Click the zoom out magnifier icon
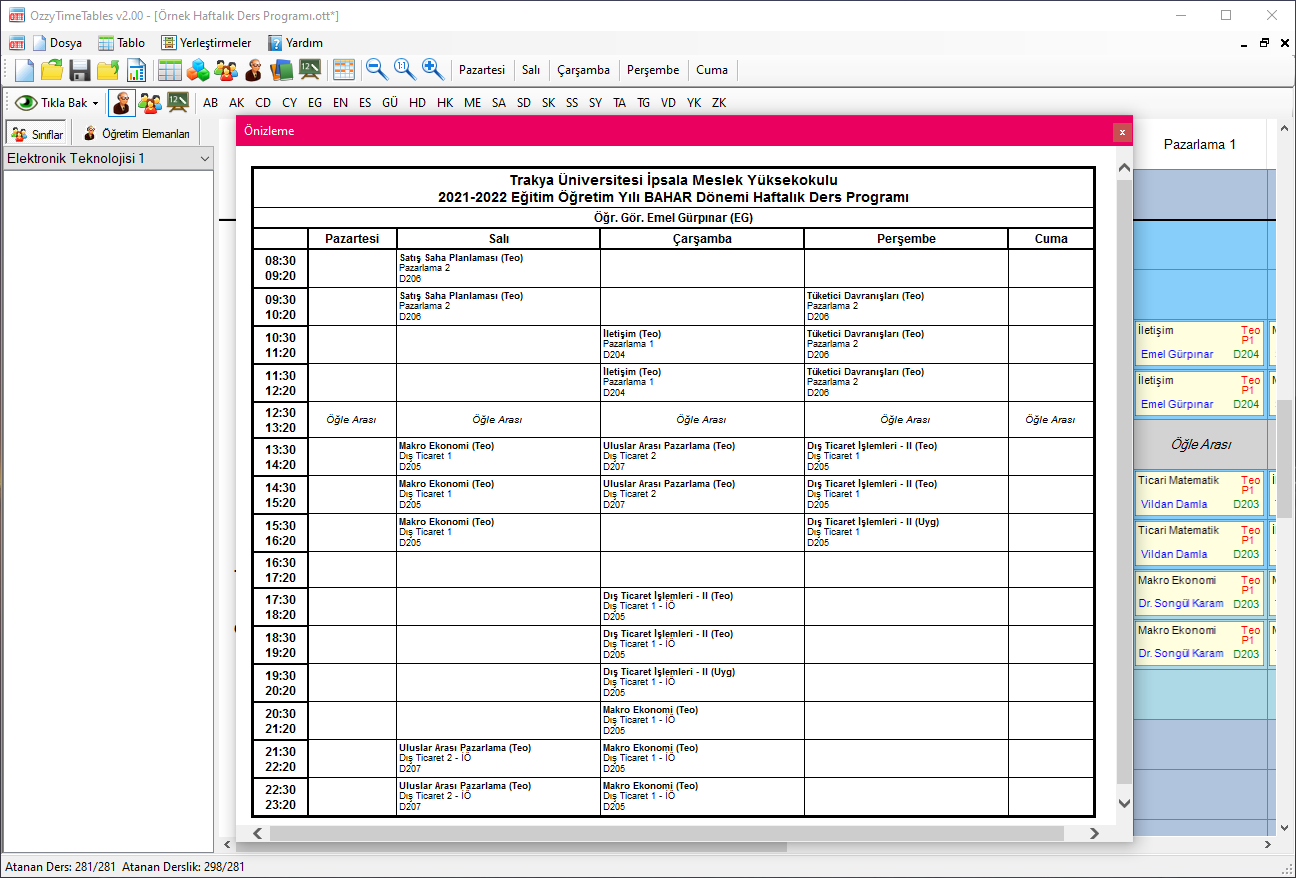Screen dimensions: 1296x878 (x=376, y=69)
